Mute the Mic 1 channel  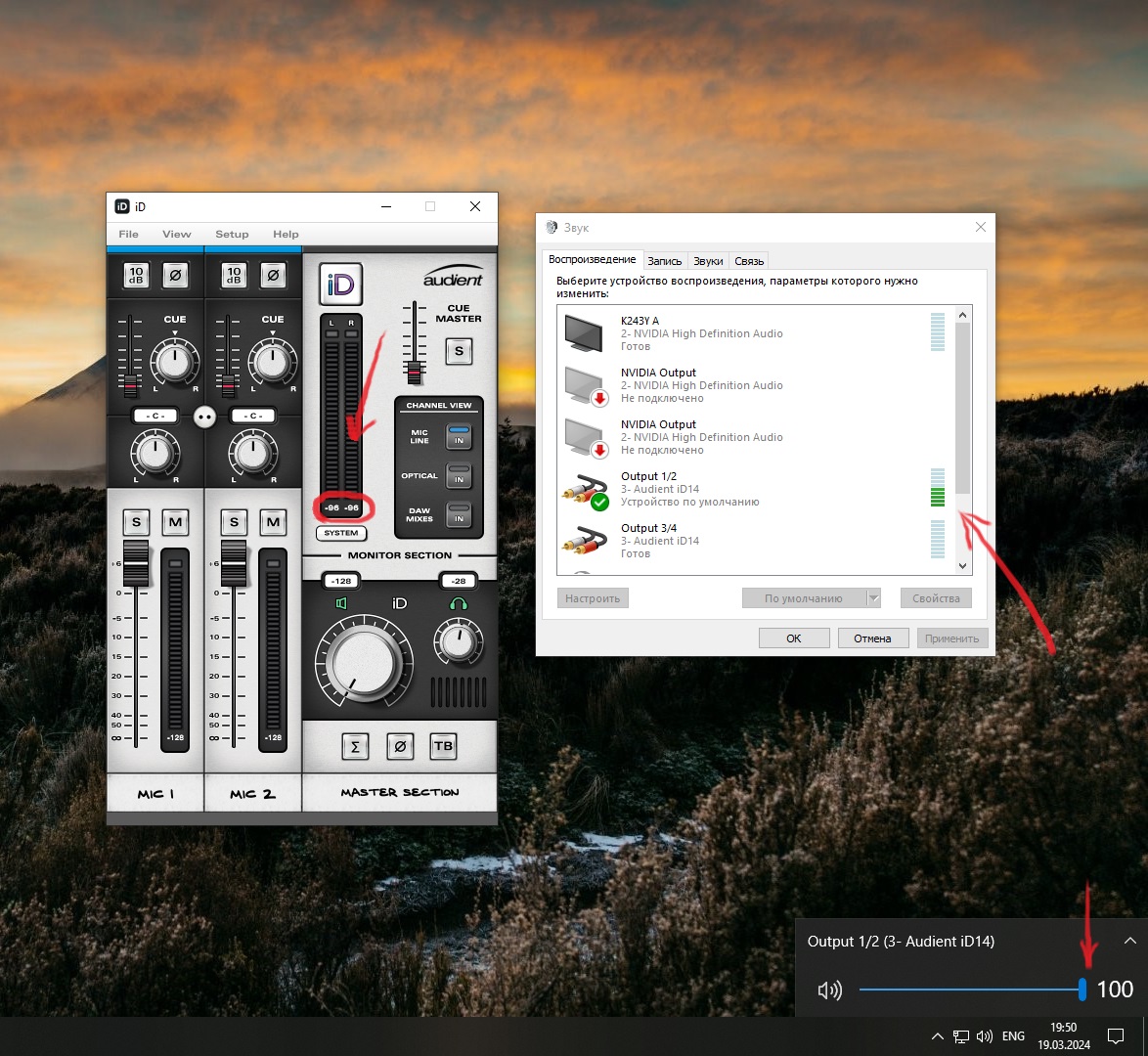[175, 522]
